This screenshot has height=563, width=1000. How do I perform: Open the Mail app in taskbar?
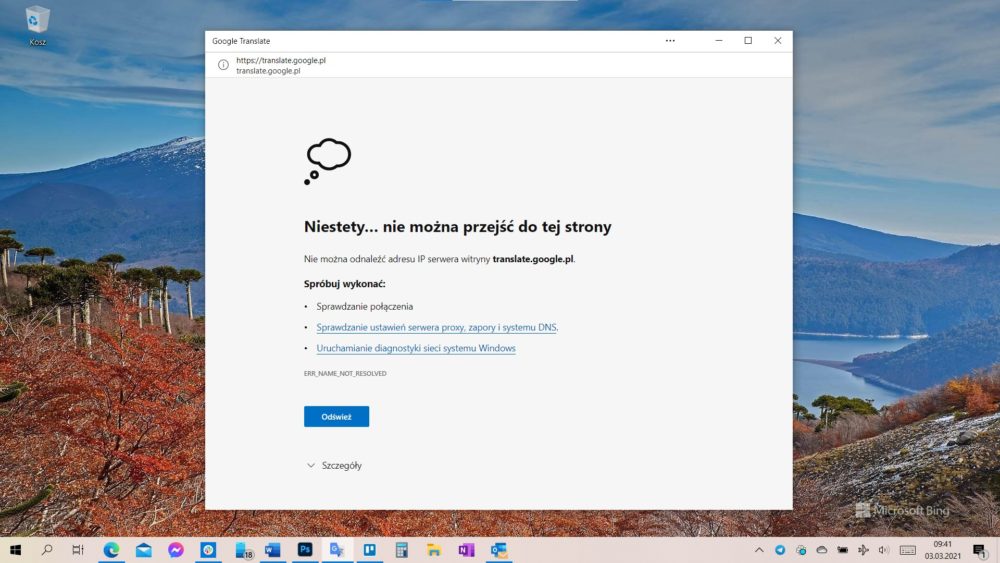pos(143,550)
